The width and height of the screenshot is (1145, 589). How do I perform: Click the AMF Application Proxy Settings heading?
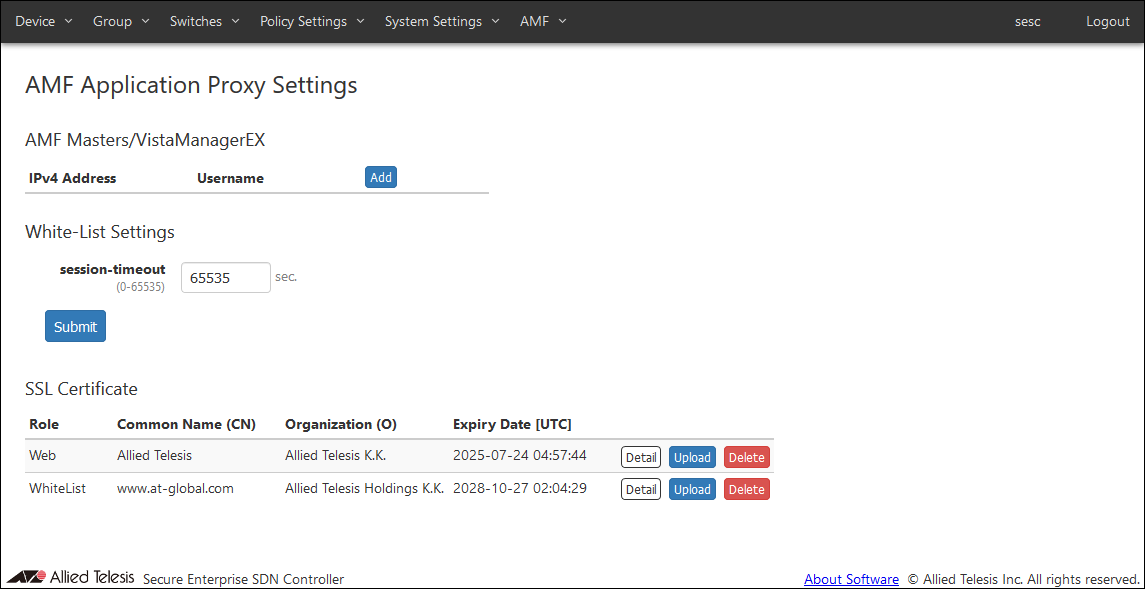click(191, 85)
